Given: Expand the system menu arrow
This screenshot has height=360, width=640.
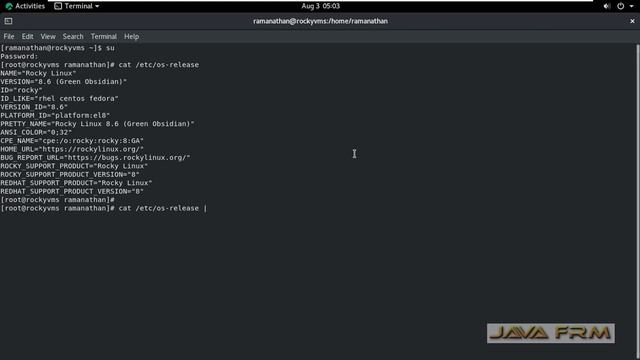Looking at the screenshot, I should [631, 6].
